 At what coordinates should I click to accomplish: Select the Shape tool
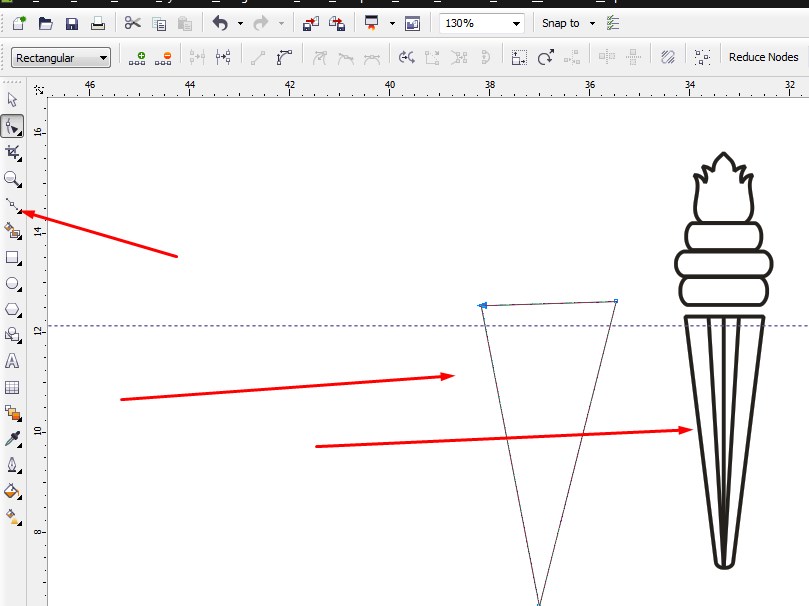[x=13, y=126]
